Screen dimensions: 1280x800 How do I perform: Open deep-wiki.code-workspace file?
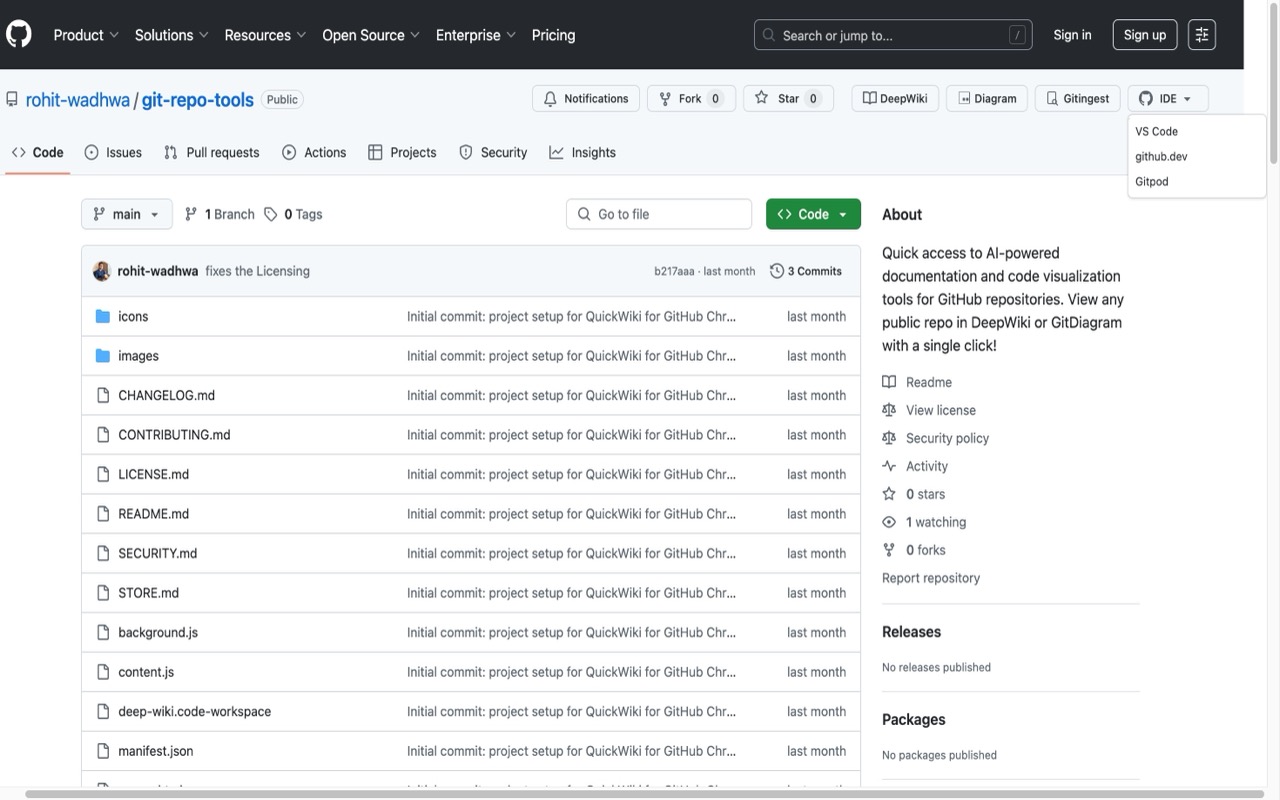(x=195, y=712)
